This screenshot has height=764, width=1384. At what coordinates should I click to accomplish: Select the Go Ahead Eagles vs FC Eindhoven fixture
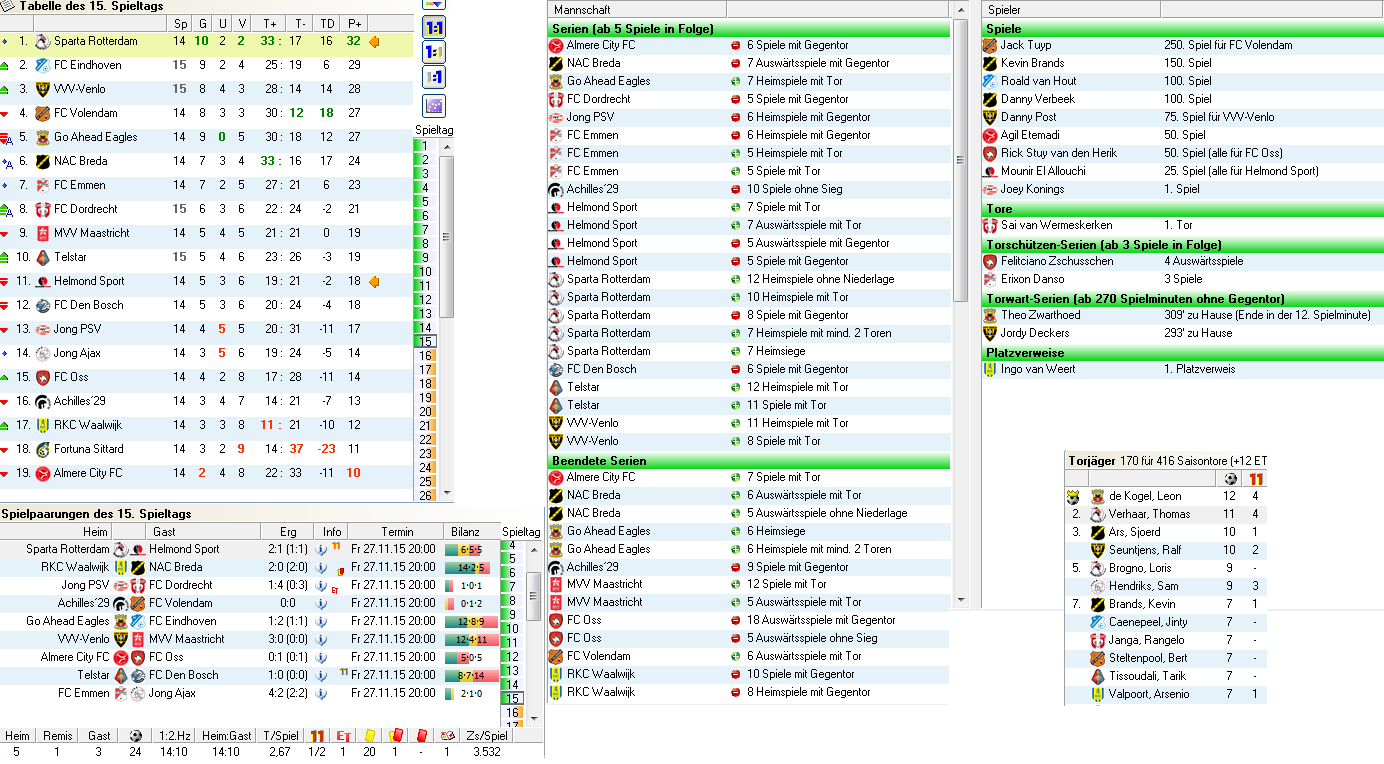point(249,621)
